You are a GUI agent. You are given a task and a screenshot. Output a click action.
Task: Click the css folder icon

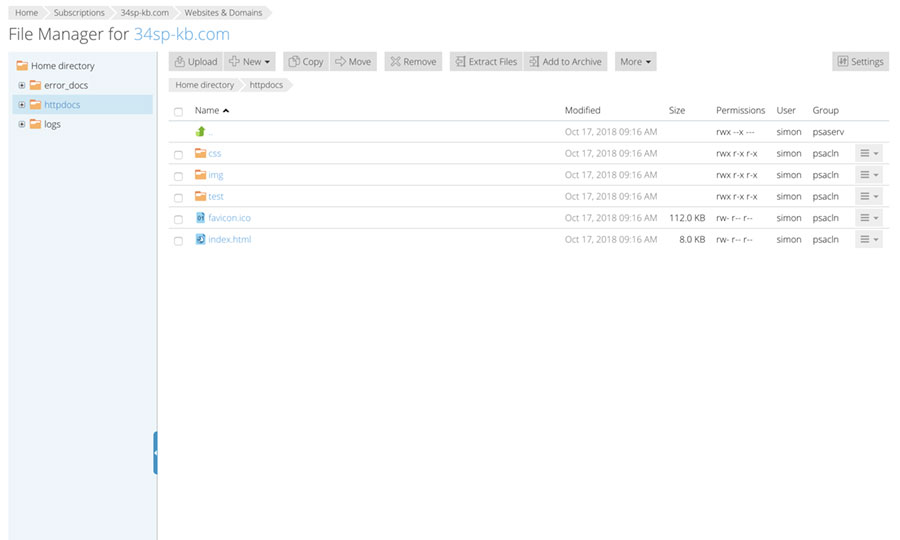200,153
